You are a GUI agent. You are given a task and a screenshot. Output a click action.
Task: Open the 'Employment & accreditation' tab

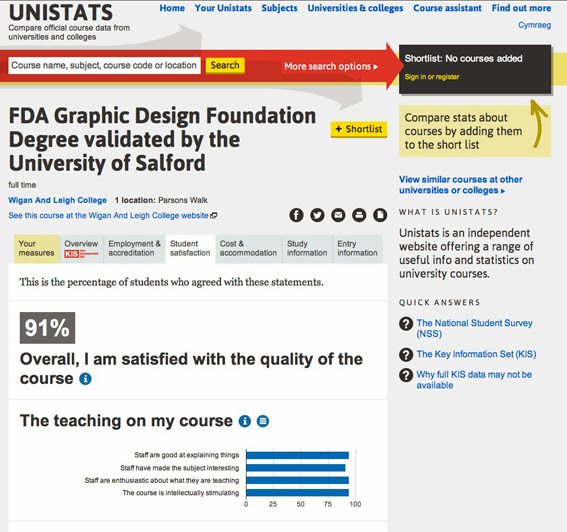[x=135, y=248]
